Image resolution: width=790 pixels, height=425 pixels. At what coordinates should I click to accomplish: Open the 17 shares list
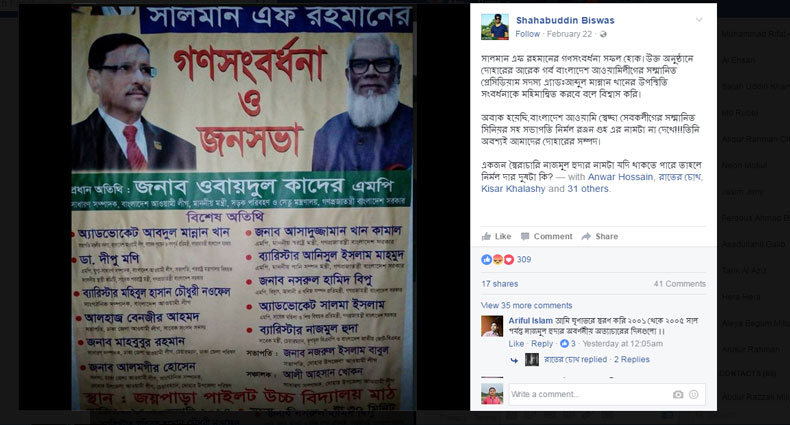pos(499,284)
